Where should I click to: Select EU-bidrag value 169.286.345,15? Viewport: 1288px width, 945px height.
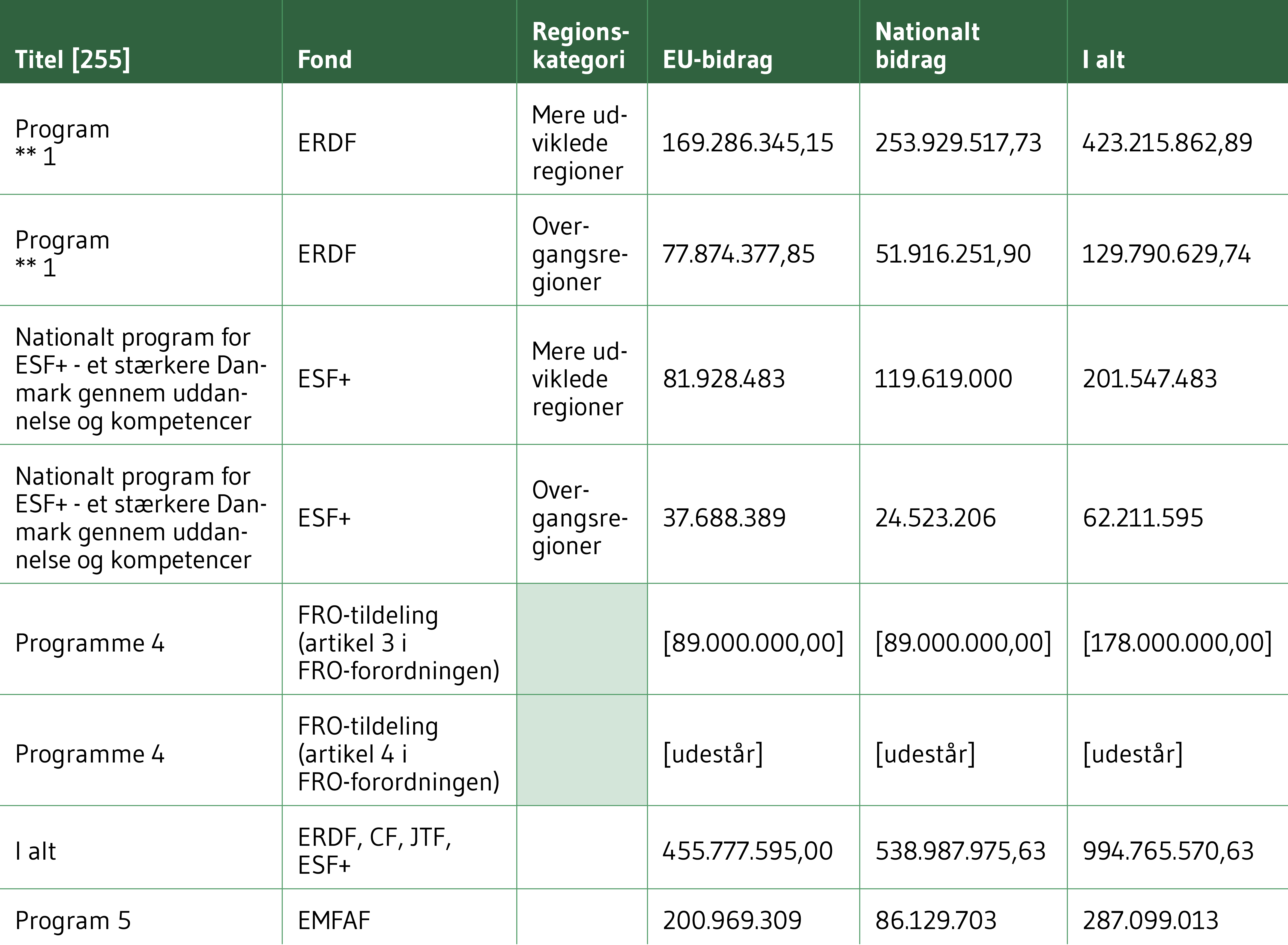tap(747, 142)
